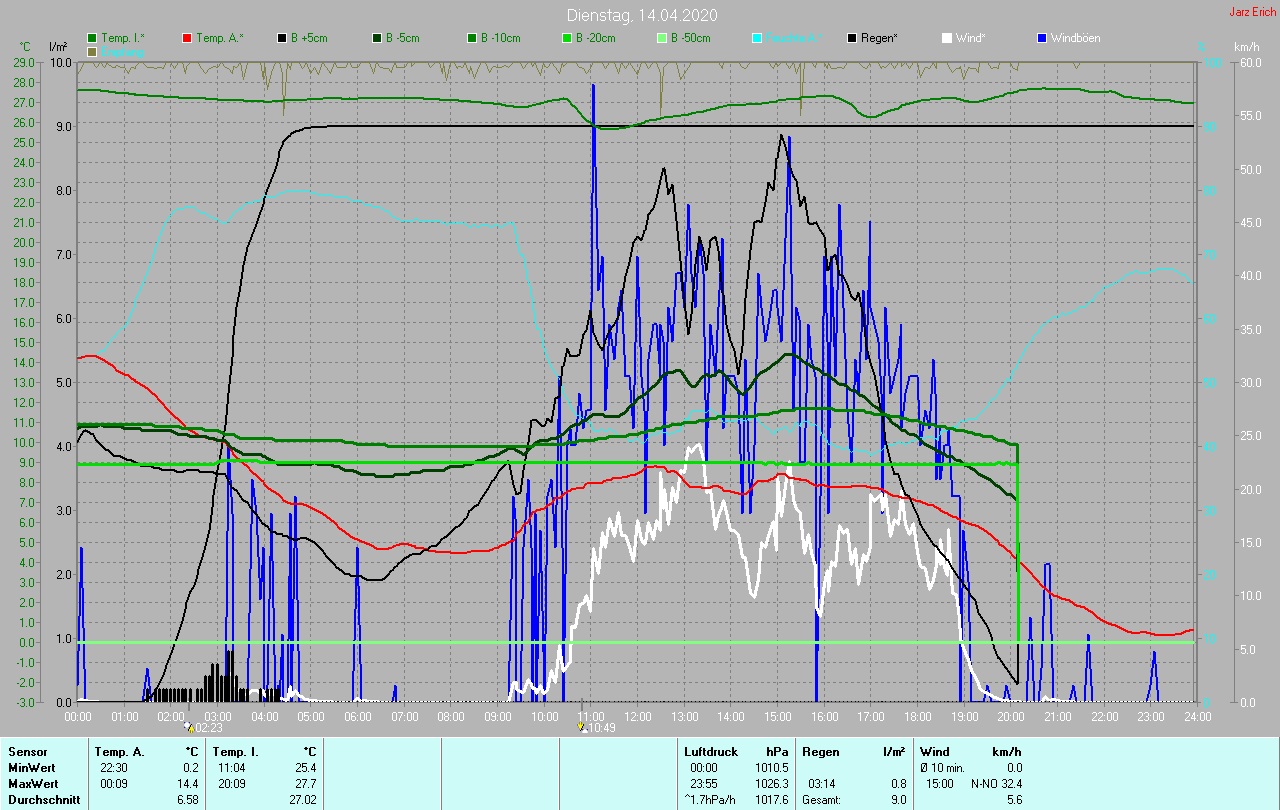Click the 10:49 time marker below the axis
Screen dimensions: 1280x810
pyautogui.click(x=597, y=728)
